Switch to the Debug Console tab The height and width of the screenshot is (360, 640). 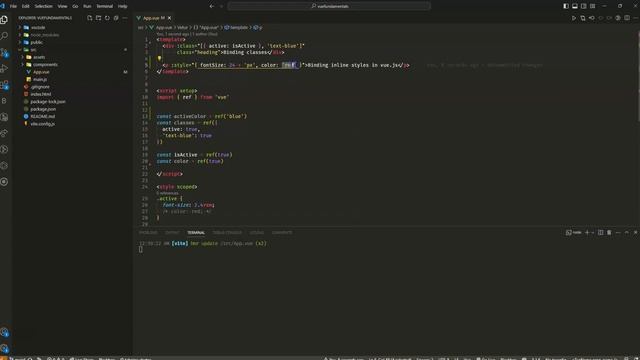(227, 233)
